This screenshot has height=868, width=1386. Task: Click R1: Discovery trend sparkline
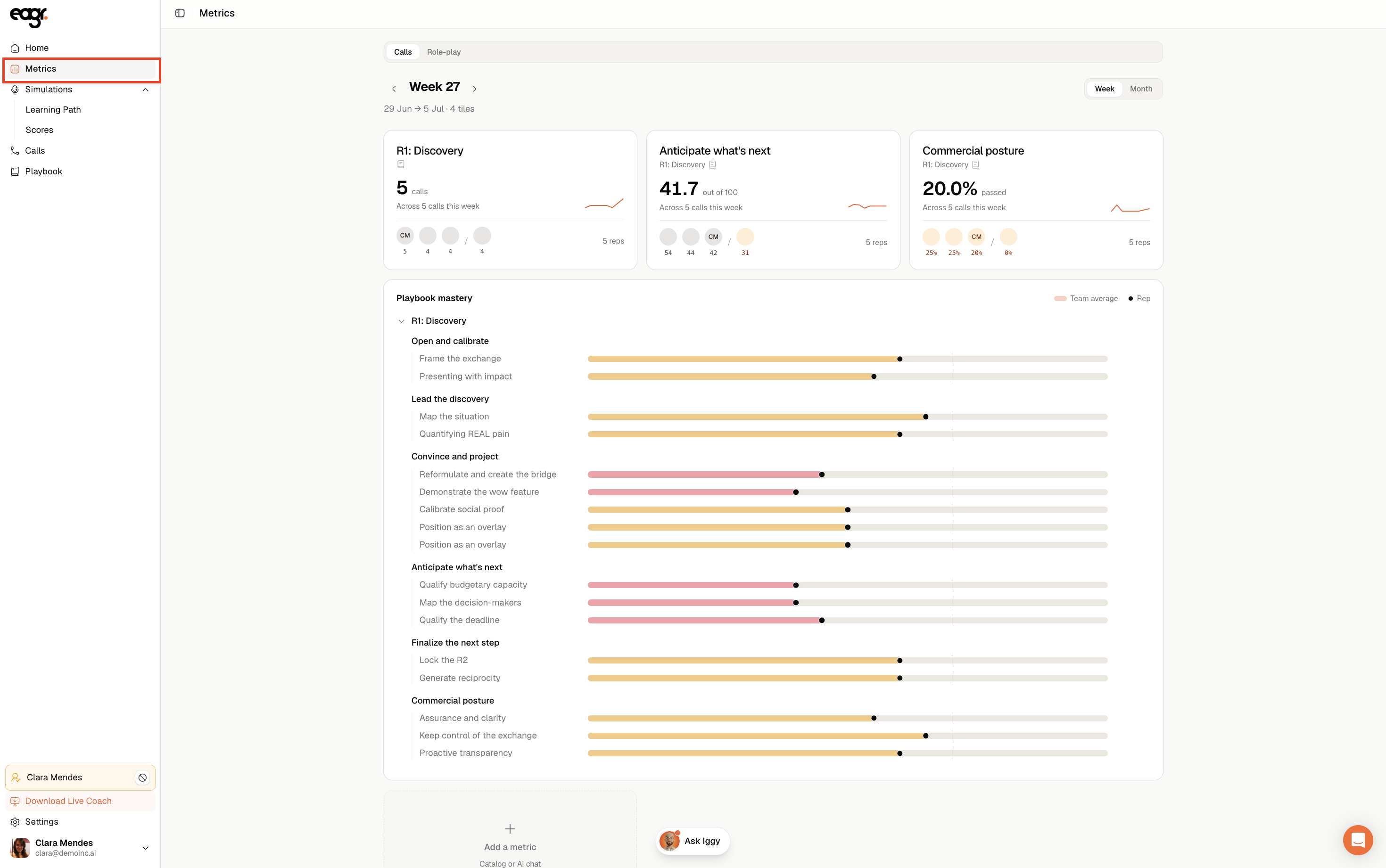(x=604, y=203)
